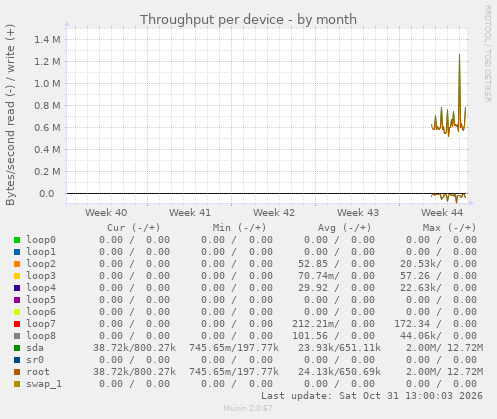The image size is (497, 419).
Task: Click the sda Avg value 23.93k/651.11k
Action: 339,348
